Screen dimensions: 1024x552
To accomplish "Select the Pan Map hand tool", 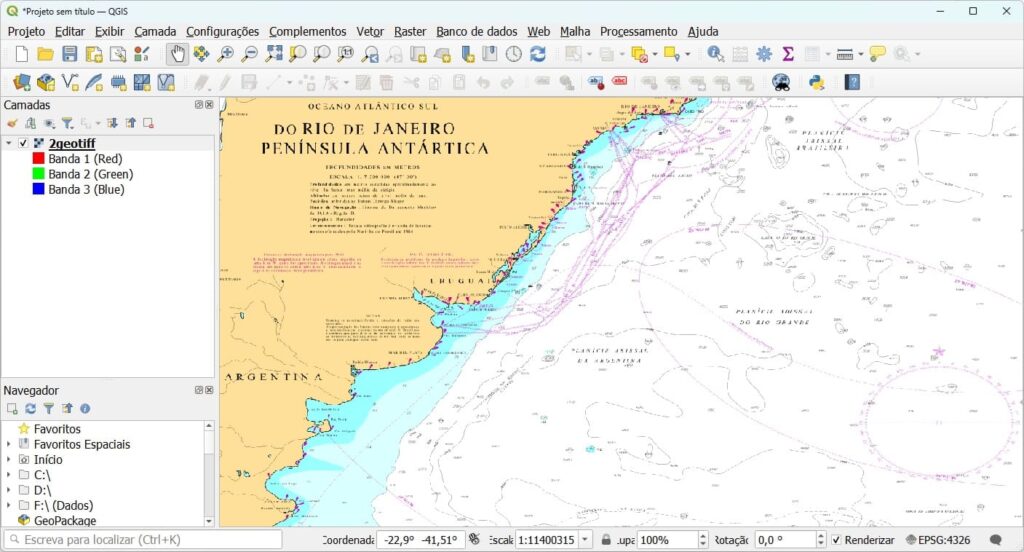I will click(x=177, y=54).
